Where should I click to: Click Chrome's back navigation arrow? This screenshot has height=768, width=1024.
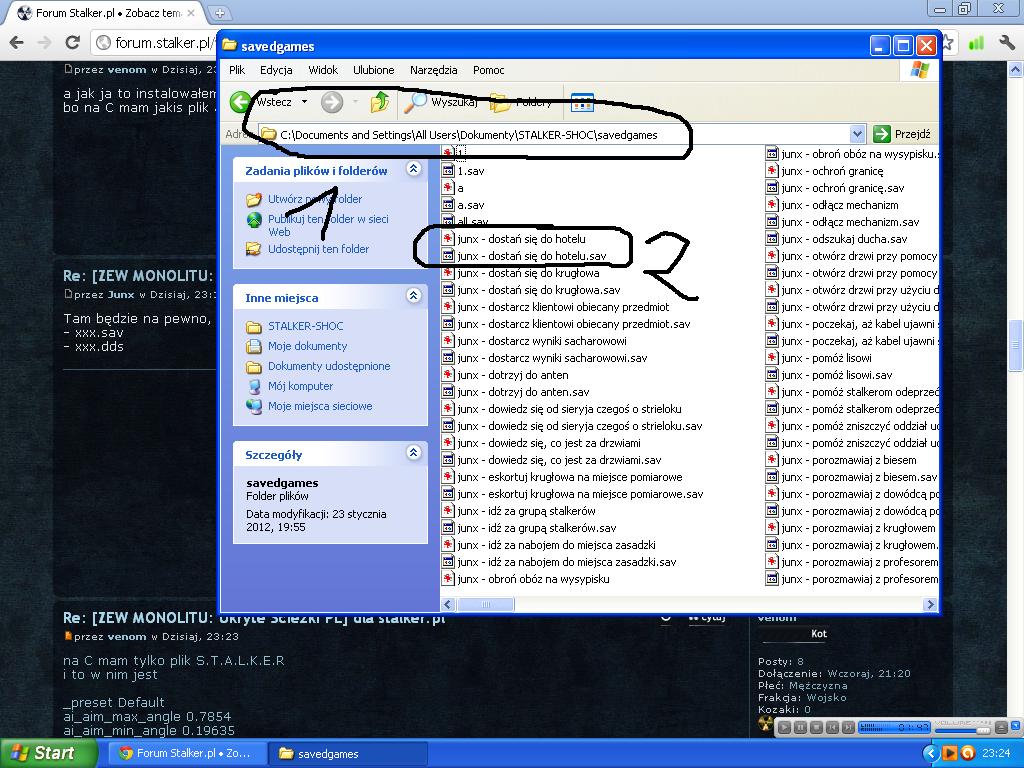pos(16,43)
